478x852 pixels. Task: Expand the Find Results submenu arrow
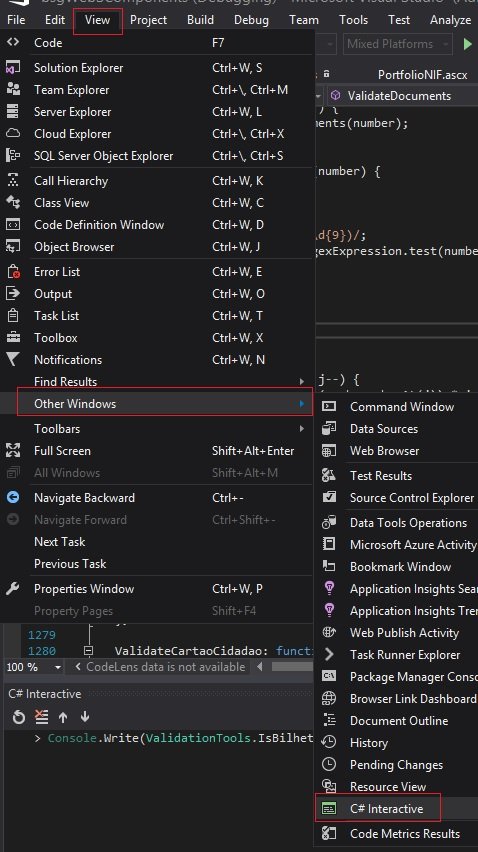301,381
